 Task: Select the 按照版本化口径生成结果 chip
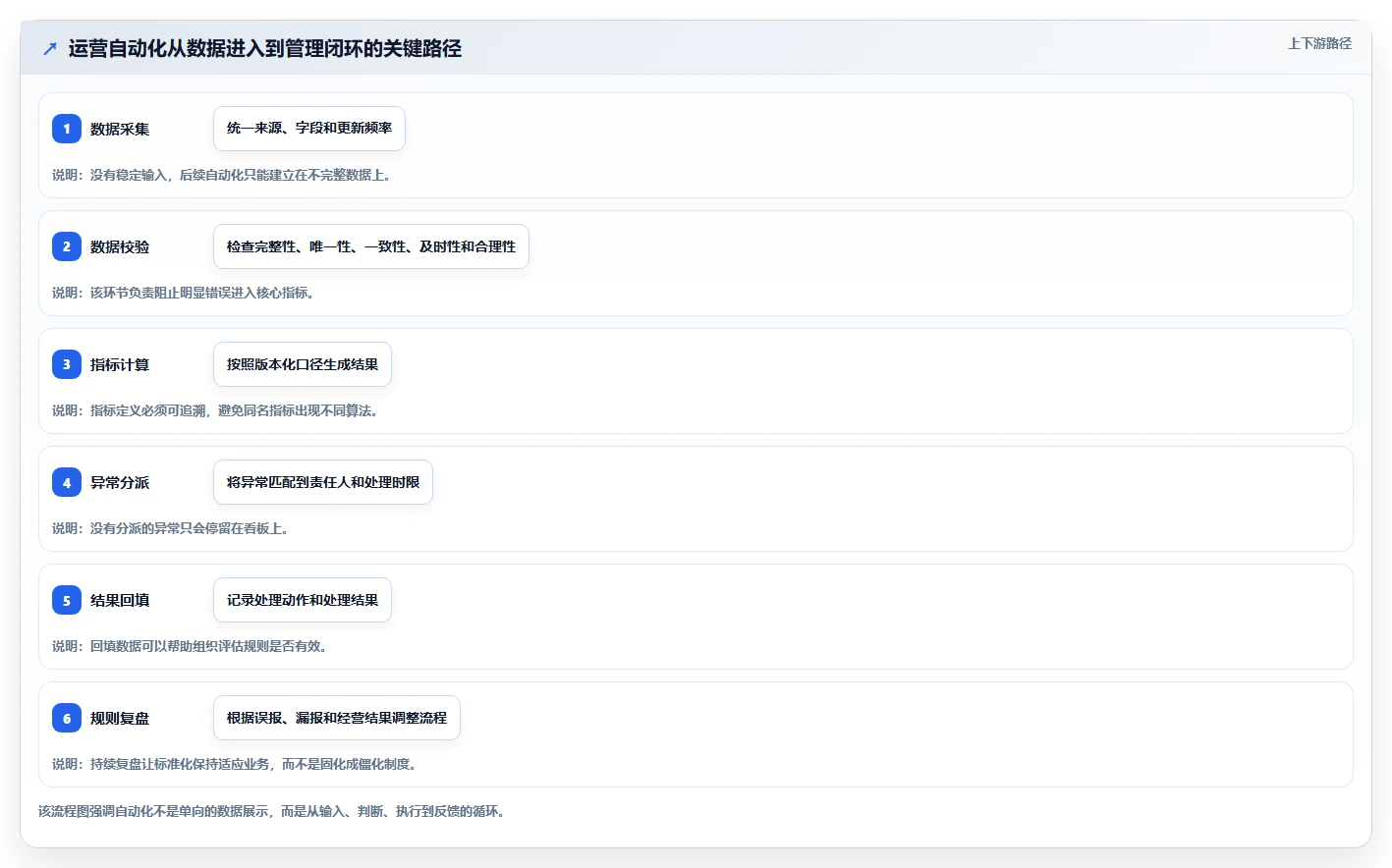[x=303, y=364]
